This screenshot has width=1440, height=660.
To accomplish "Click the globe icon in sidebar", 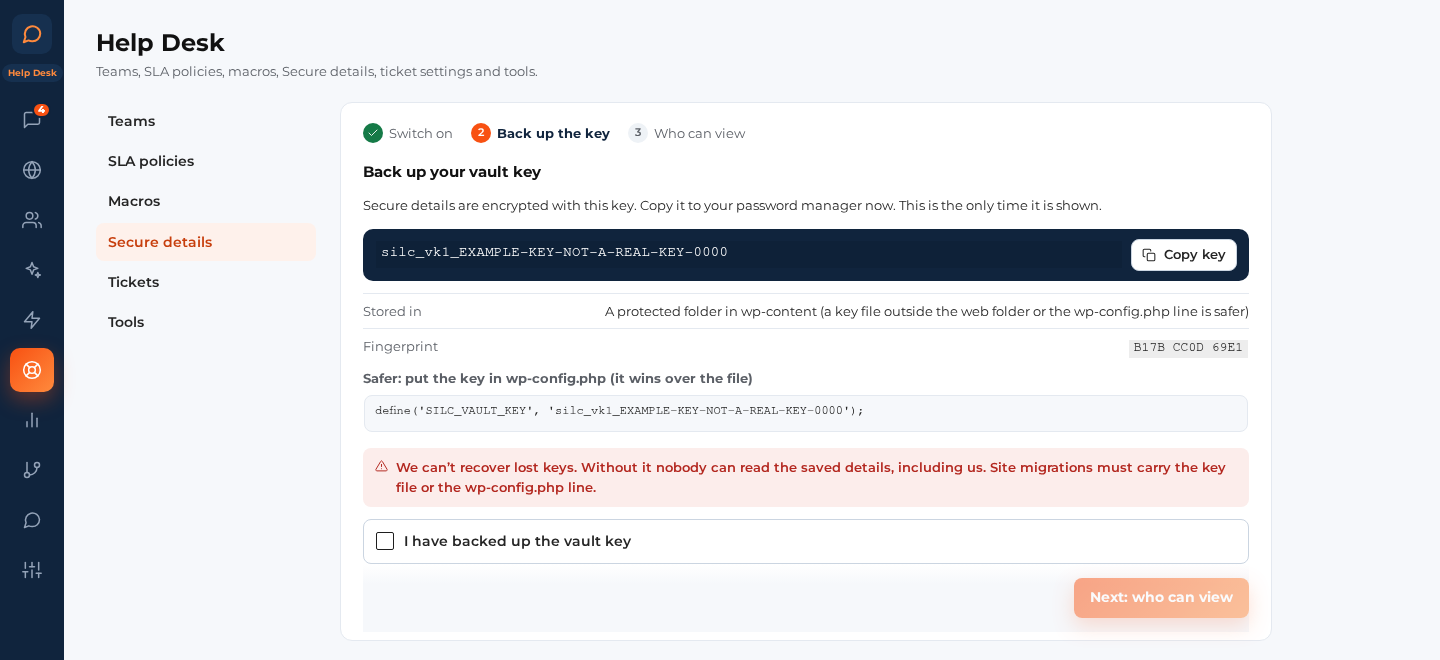I will pos(32,170).
